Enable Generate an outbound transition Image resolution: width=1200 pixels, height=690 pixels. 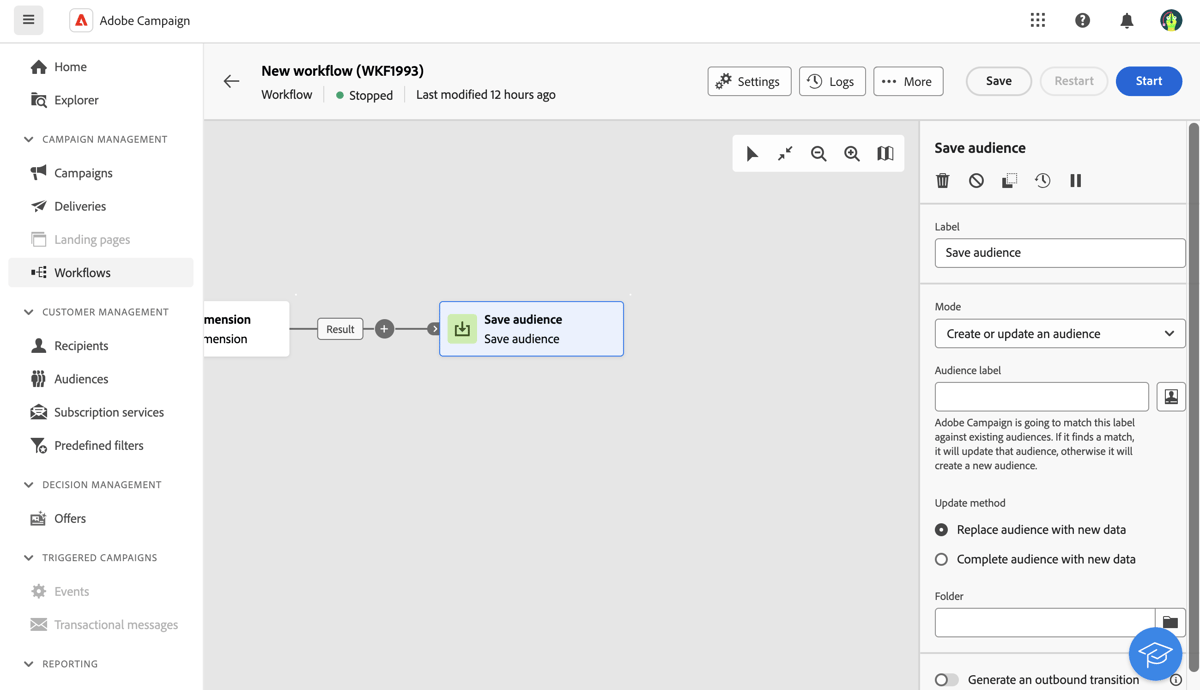[x=946, y=679]
